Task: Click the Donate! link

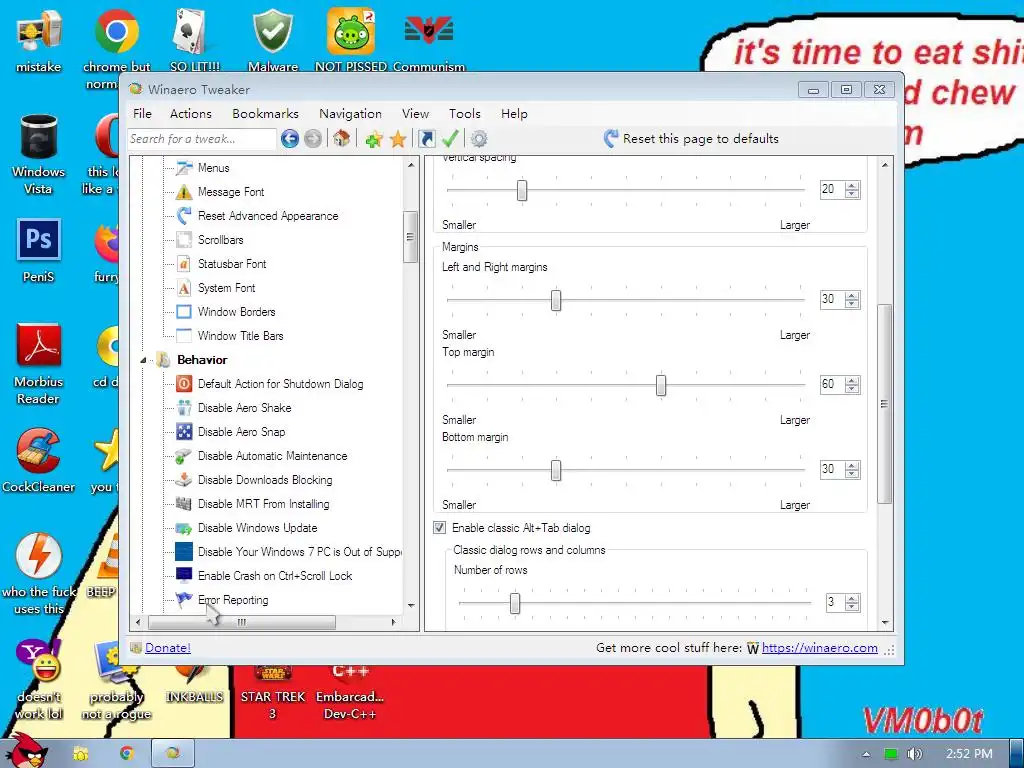Action: 168,648
